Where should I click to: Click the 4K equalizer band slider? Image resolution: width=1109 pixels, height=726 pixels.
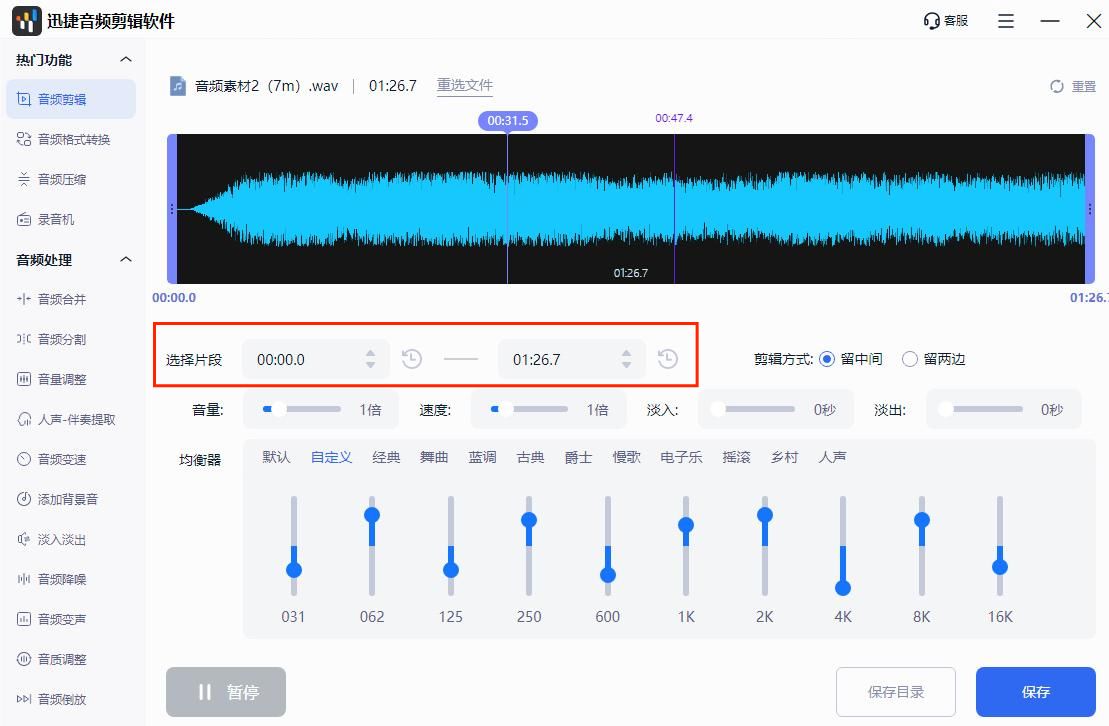(843, 546)
